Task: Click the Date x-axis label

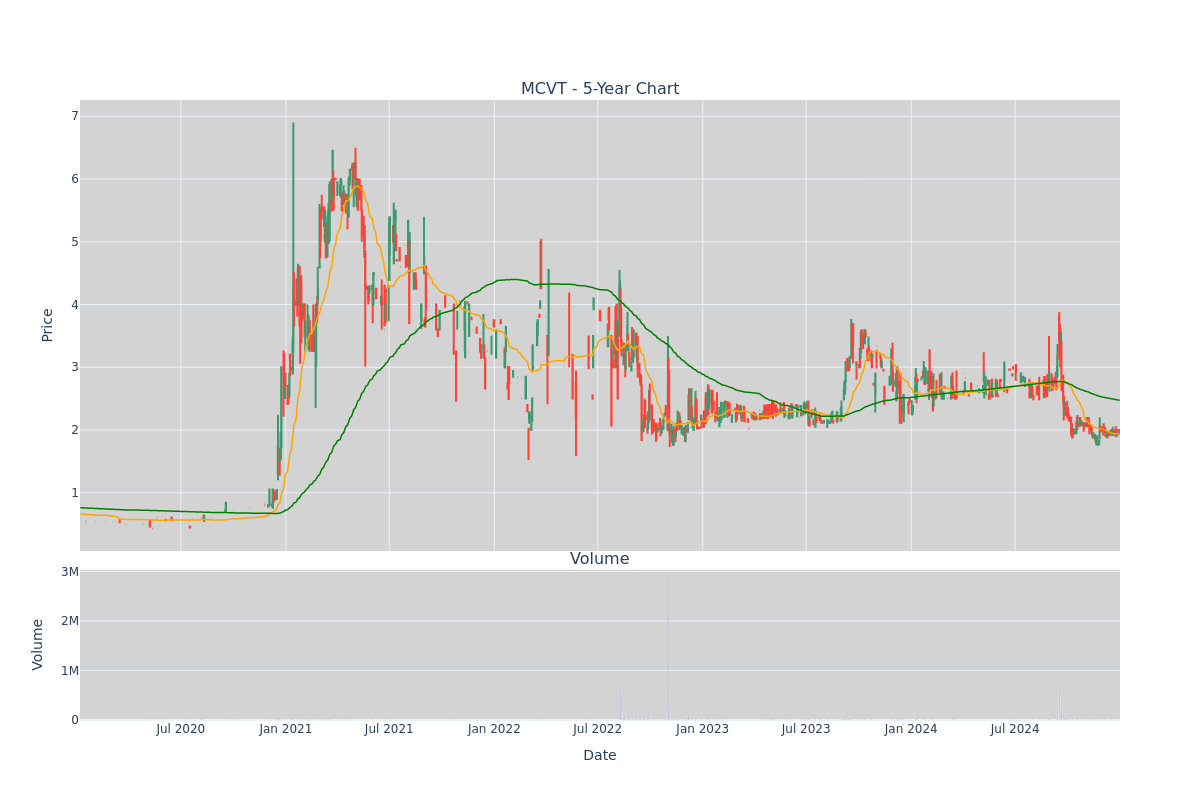Action: [600, 755]
